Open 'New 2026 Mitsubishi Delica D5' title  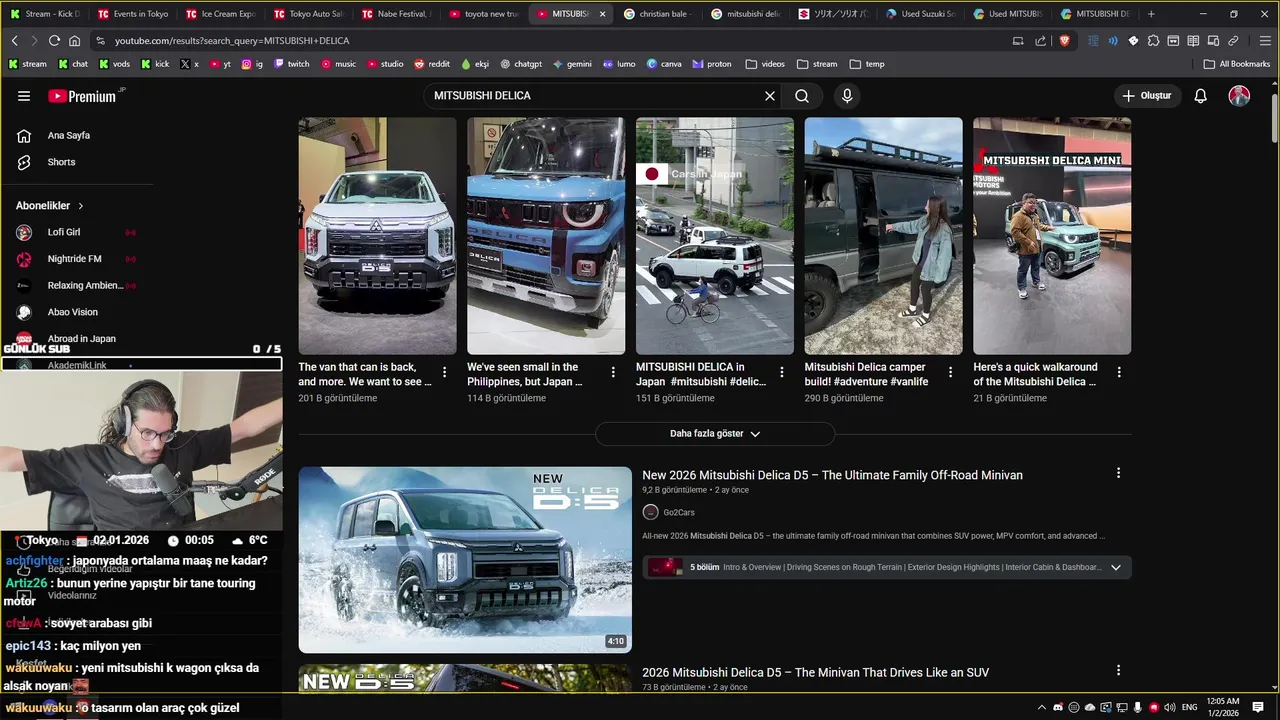click(832, 475)
